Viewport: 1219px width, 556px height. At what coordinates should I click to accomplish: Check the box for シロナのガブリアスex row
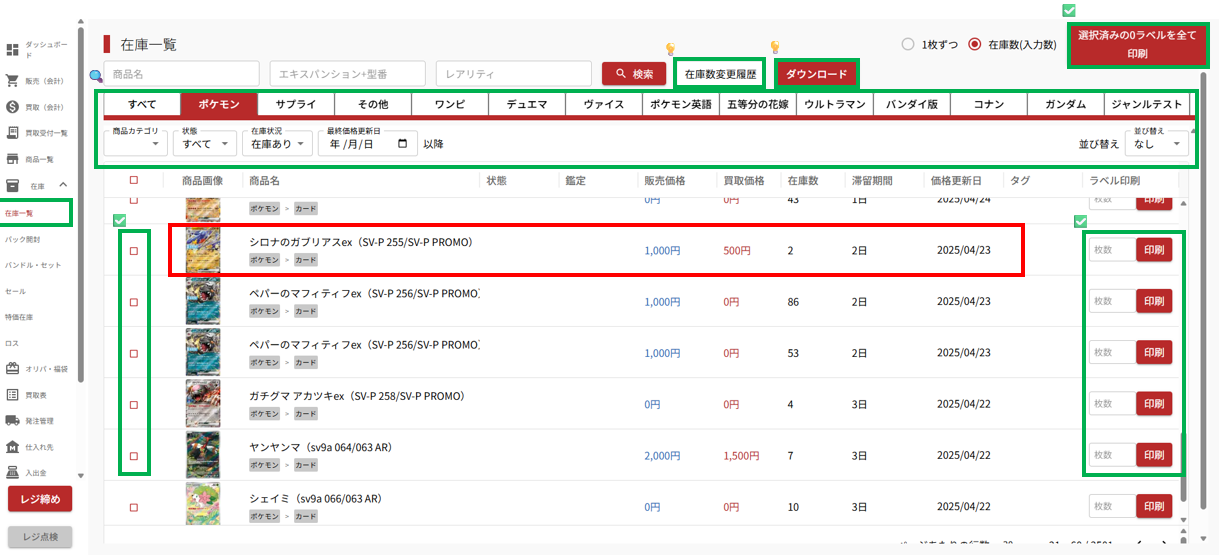point(134,251)
